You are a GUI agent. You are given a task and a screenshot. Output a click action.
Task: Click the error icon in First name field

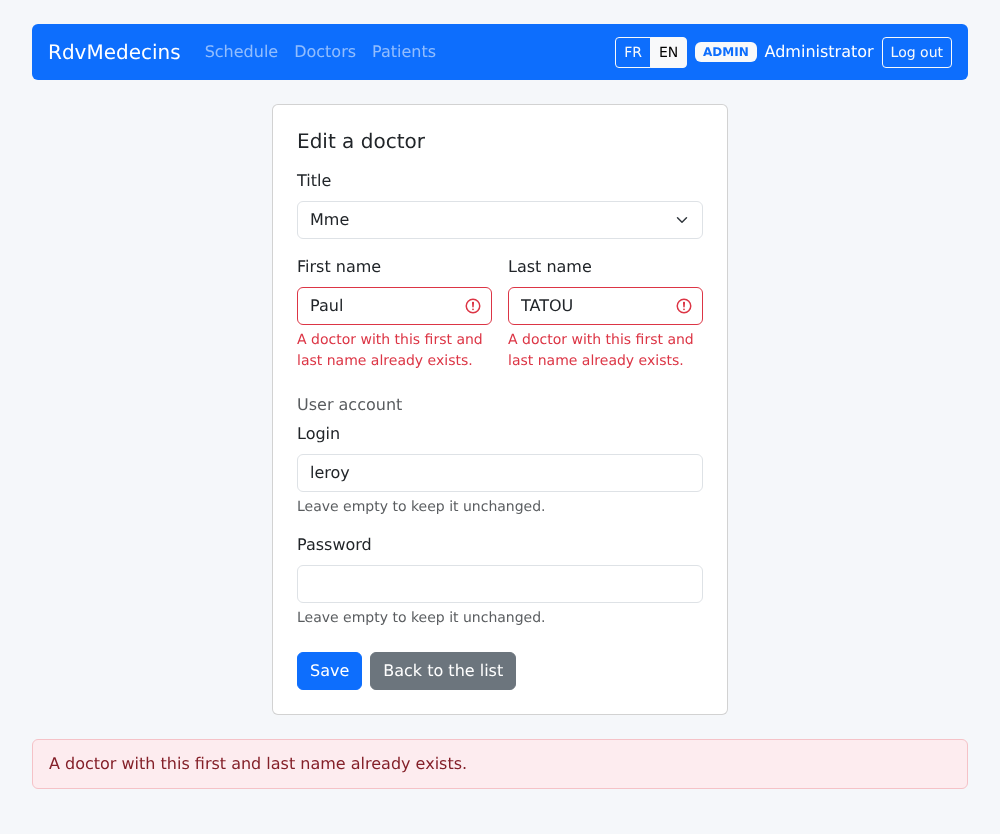coord(473,306)
